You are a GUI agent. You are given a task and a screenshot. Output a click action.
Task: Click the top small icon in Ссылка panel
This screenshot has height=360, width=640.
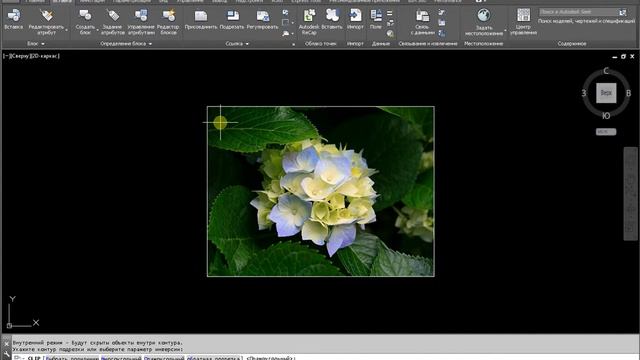pyautogui.click(x=285, y=13)
